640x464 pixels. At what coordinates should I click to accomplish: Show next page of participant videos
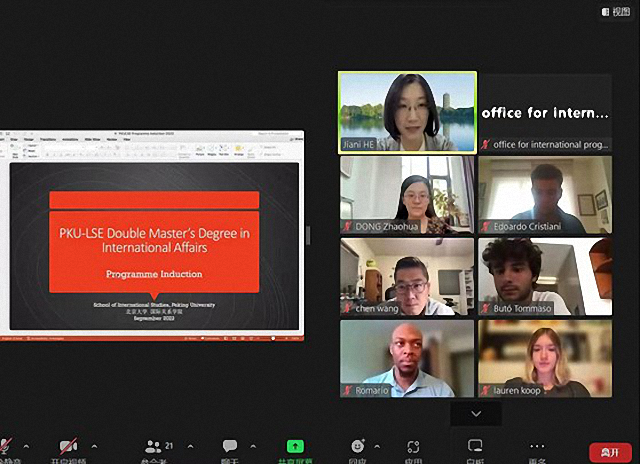(476, 413)
